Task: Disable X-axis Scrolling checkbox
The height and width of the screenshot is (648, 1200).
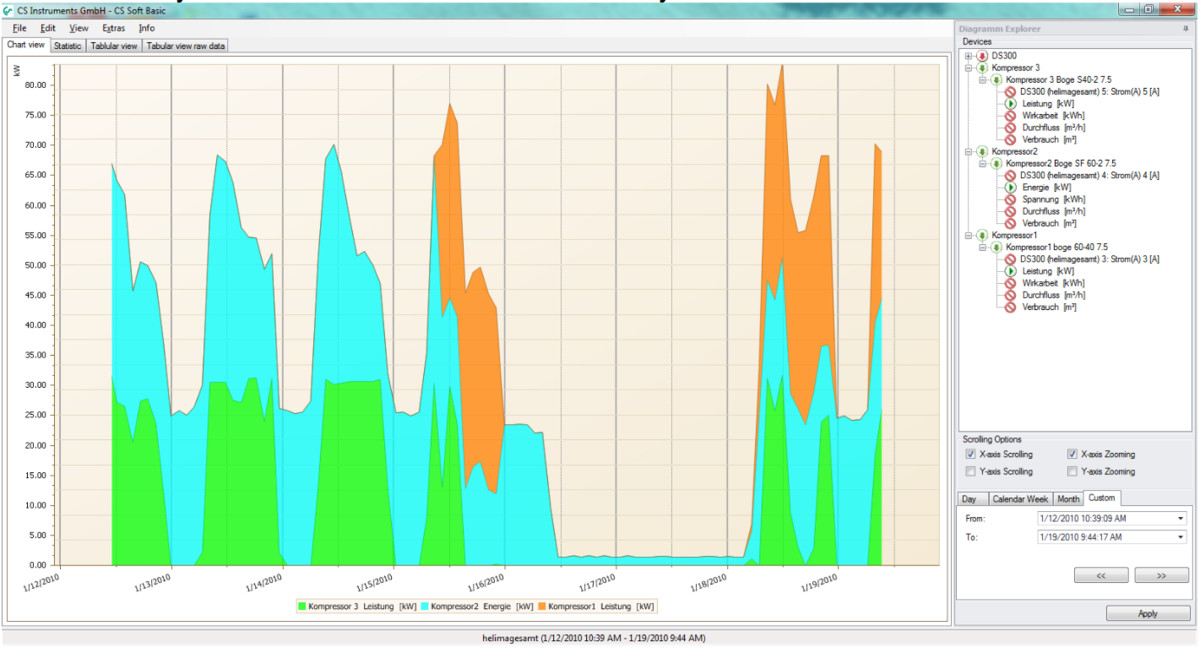Action: coord(971,454)
